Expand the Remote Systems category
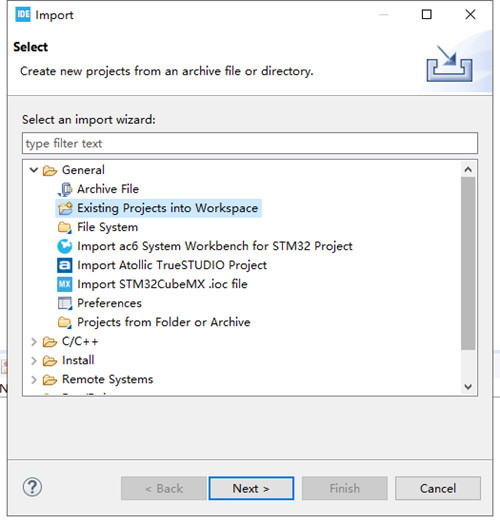 click(34, 380)
